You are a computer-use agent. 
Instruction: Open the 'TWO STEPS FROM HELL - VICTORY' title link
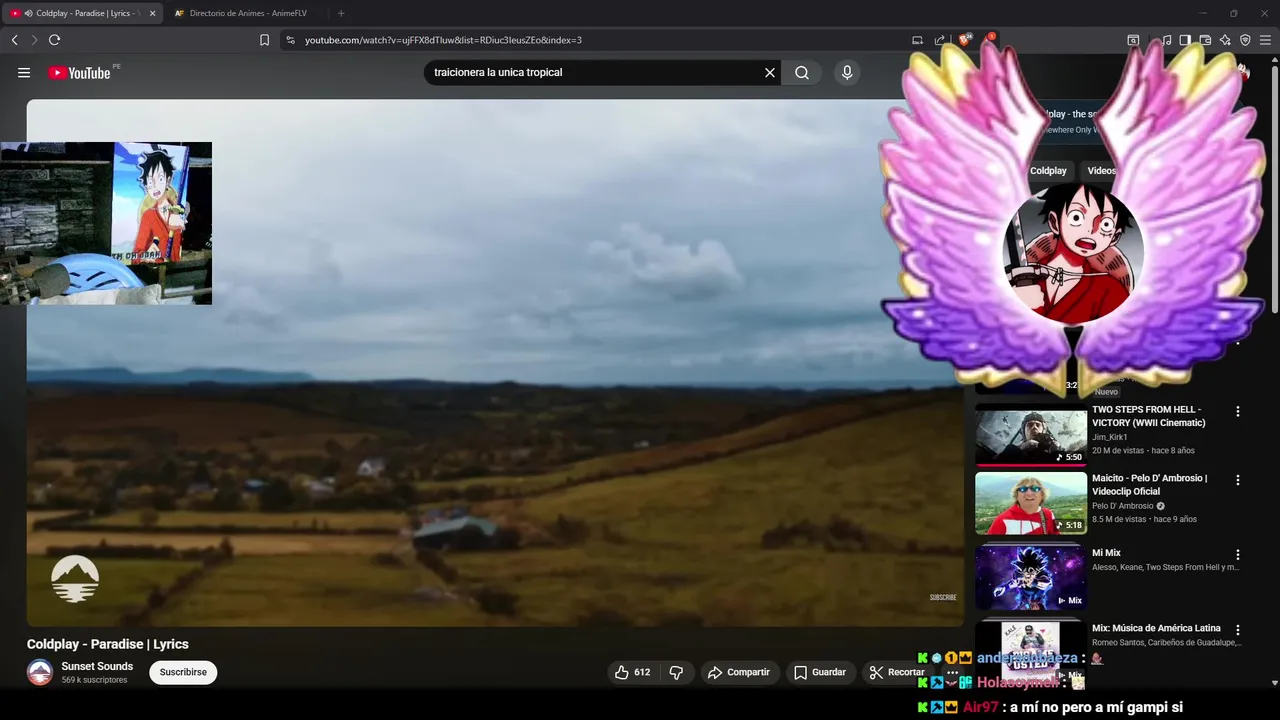pos(1149,416)
